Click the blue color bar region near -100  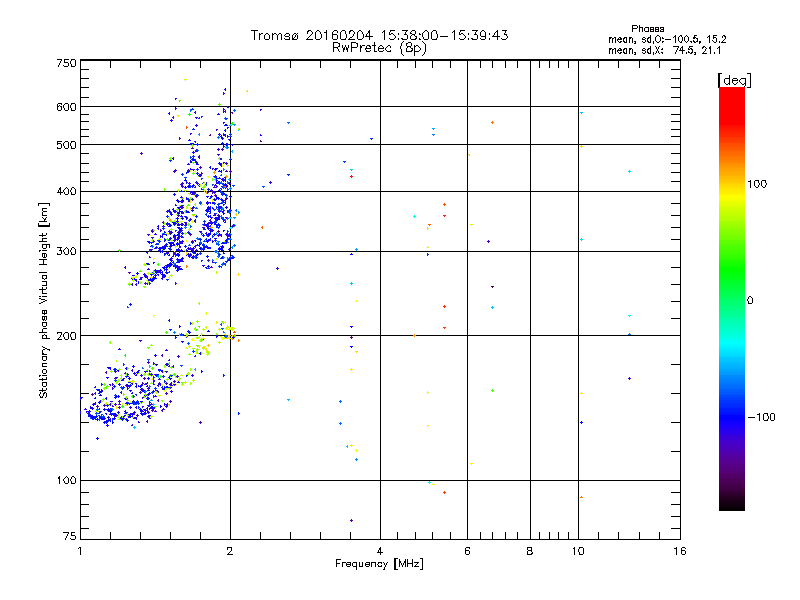[x=732, y=417]
